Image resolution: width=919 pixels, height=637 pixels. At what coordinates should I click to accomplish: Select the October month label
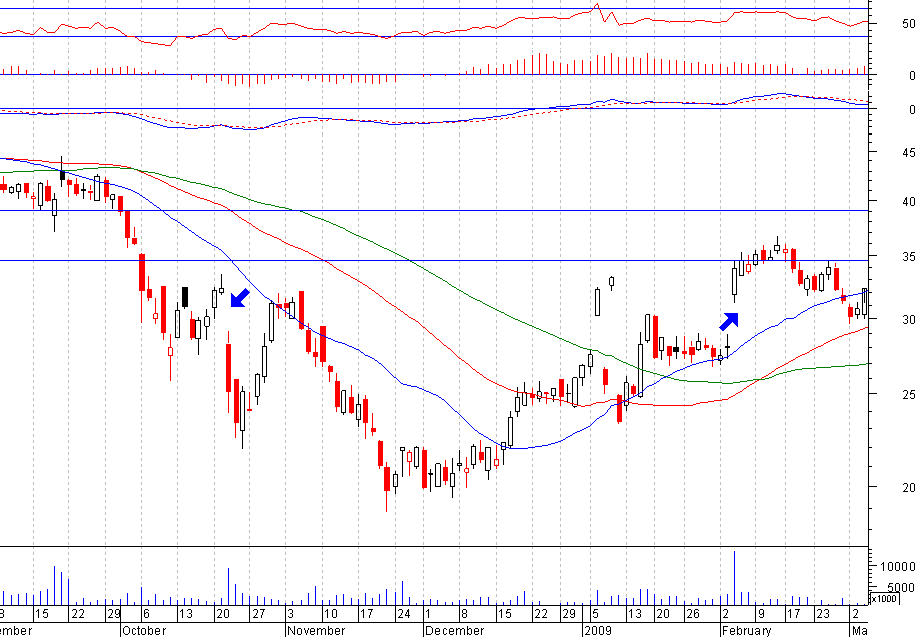tap(144, 631)
